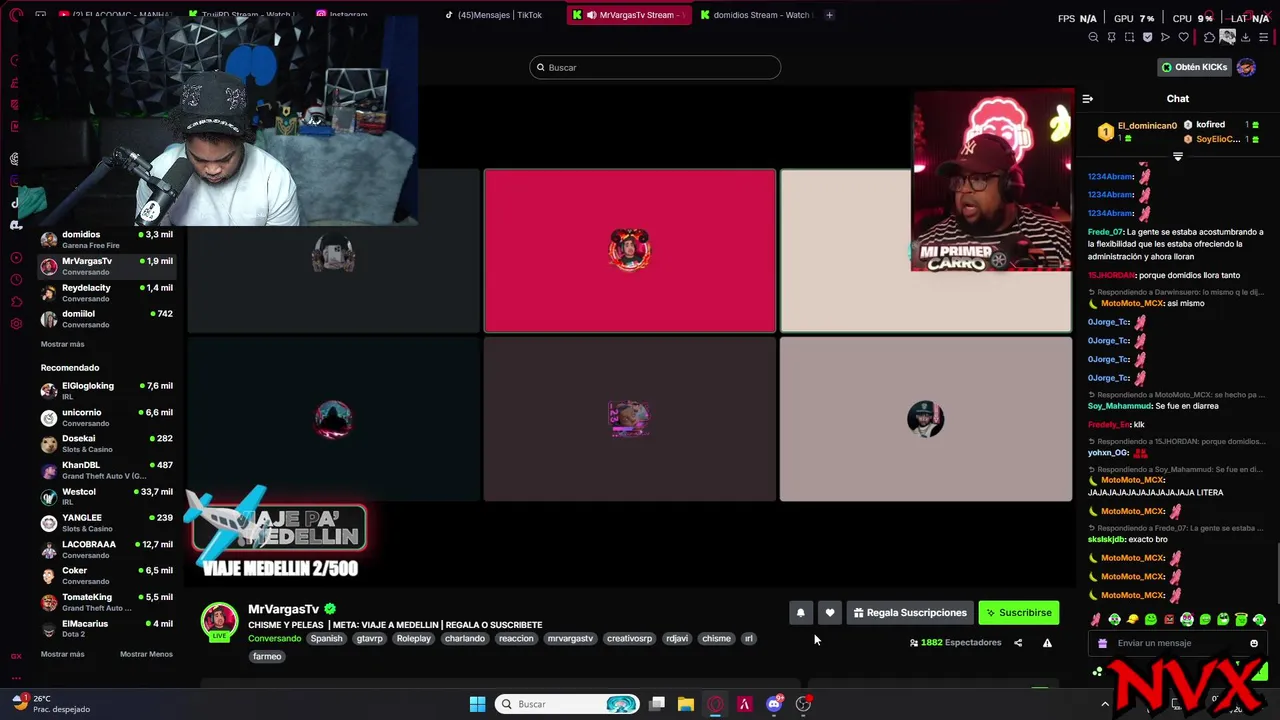
Task: Click Mostrar más under followed channels
Action: (x=62, y=344)
